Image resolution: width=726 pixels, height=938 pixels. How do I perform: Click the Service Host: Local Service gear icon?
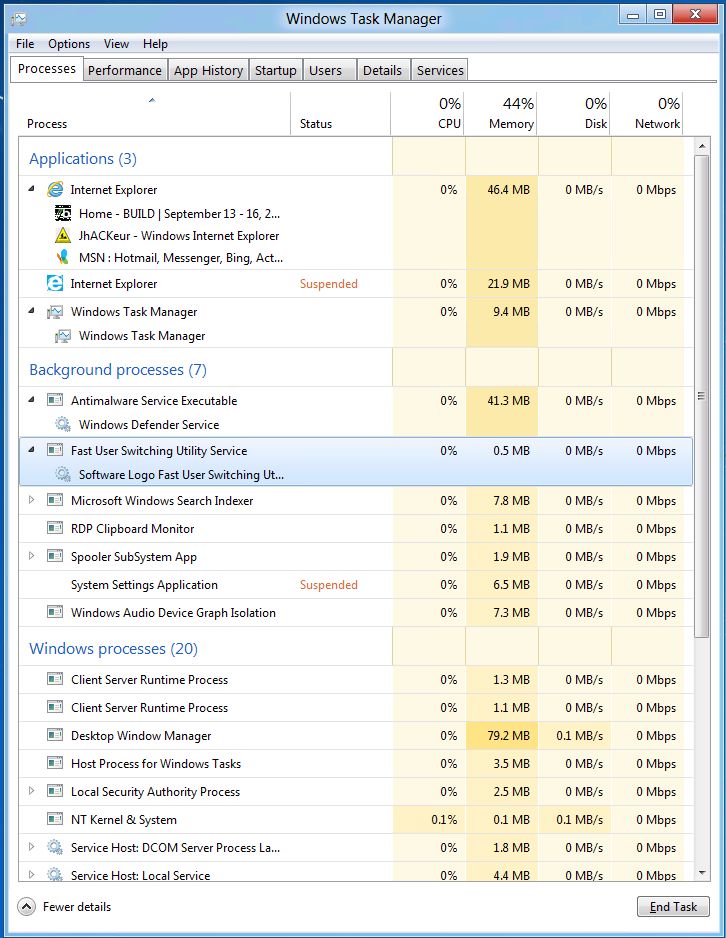pyautogui.click(x=55, y=875)
